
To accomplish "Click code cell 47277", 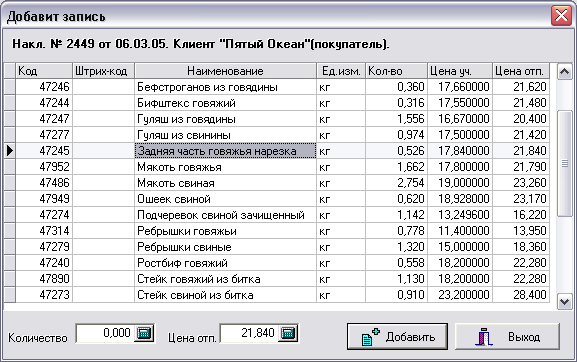I will [x=44, y=135].
